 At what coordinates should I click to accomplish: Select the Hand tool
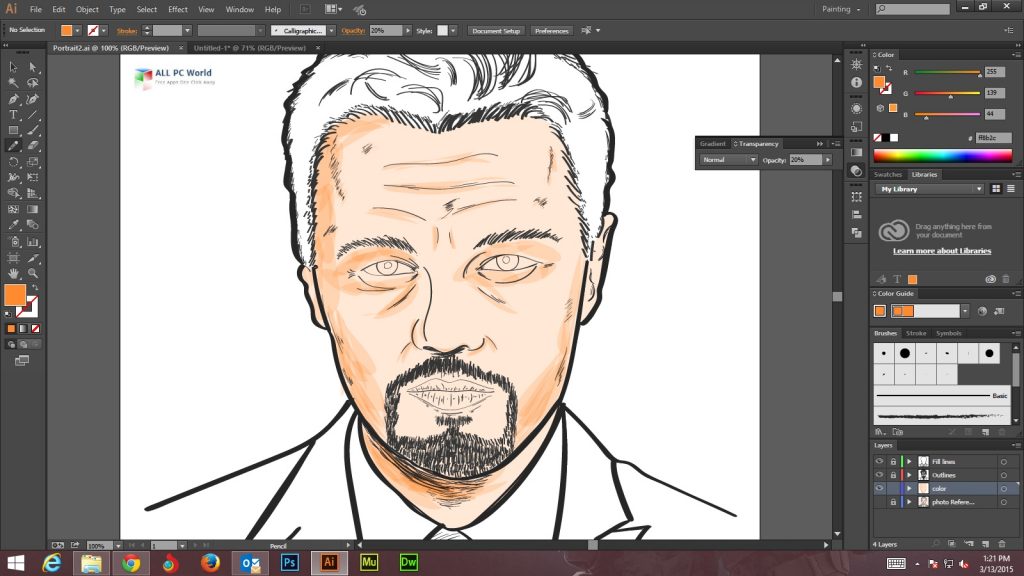pyautogui.click(x=14, y=272)
